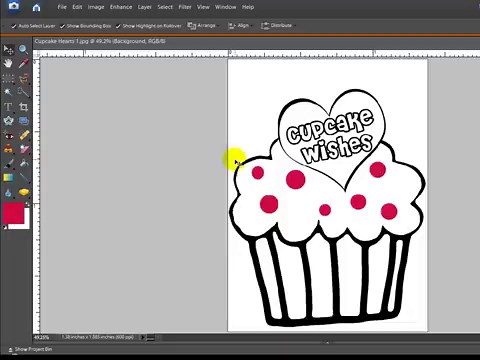
Task: Toggle Auto Select Layer checkbox
Action: pos(14,26)
